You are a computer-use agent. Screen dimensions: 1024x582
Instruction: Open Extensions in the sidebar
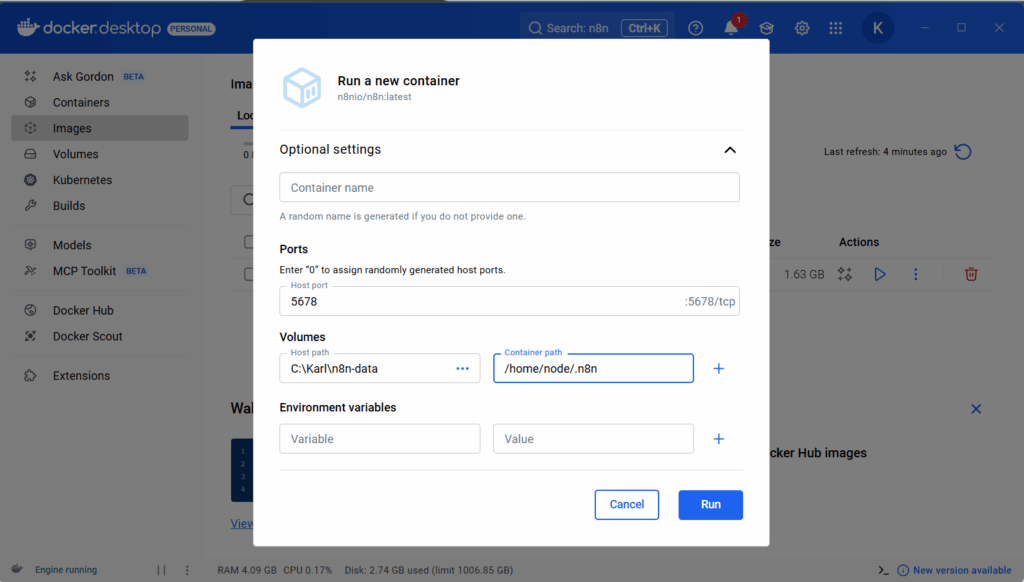tap(100, 376)
